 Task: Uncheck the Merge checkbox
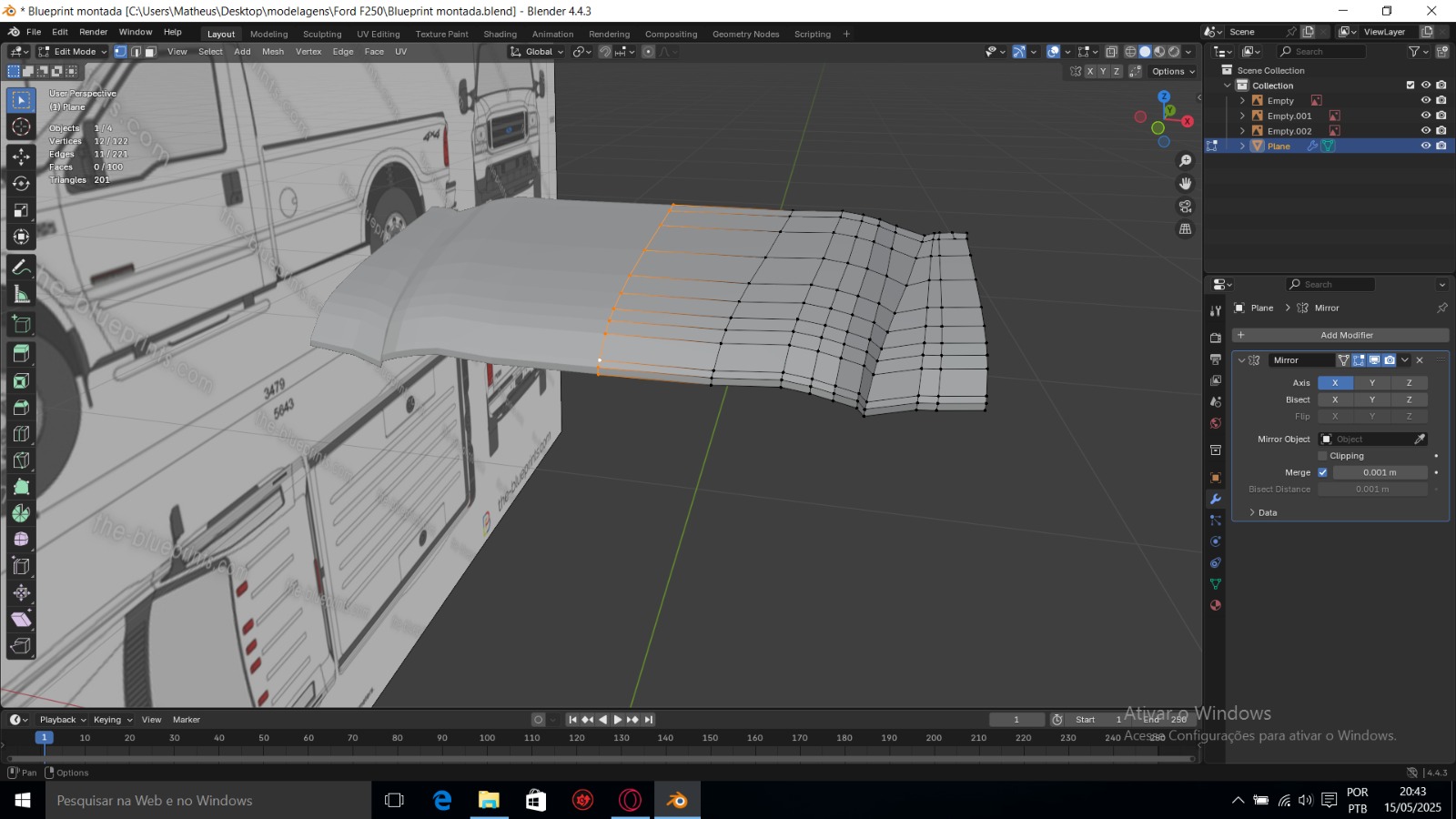1322,472
